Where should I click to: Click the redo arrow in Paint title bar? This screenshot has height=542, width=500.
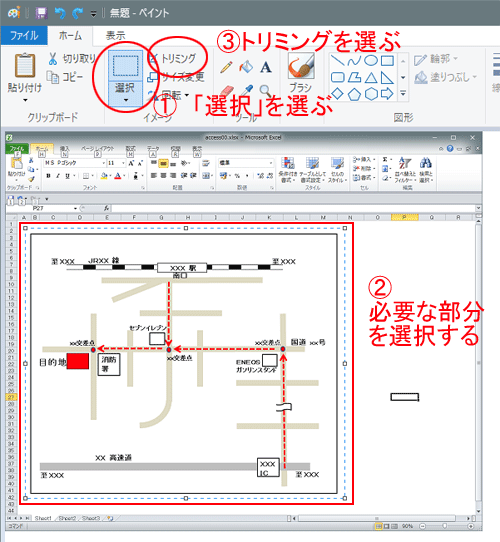point(77,13)
